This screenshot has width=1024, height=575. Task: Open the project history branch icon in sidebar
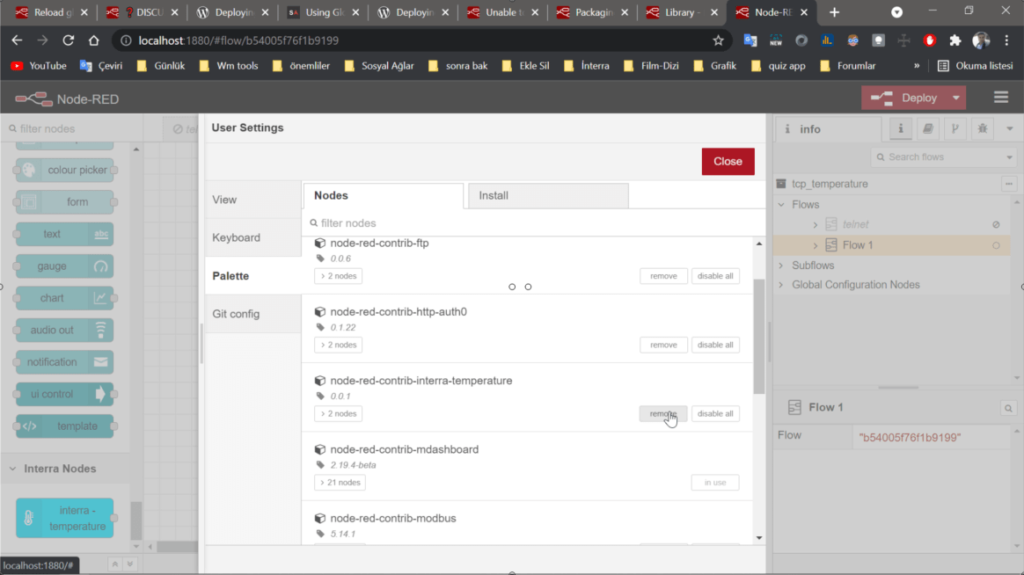(955, 129)
